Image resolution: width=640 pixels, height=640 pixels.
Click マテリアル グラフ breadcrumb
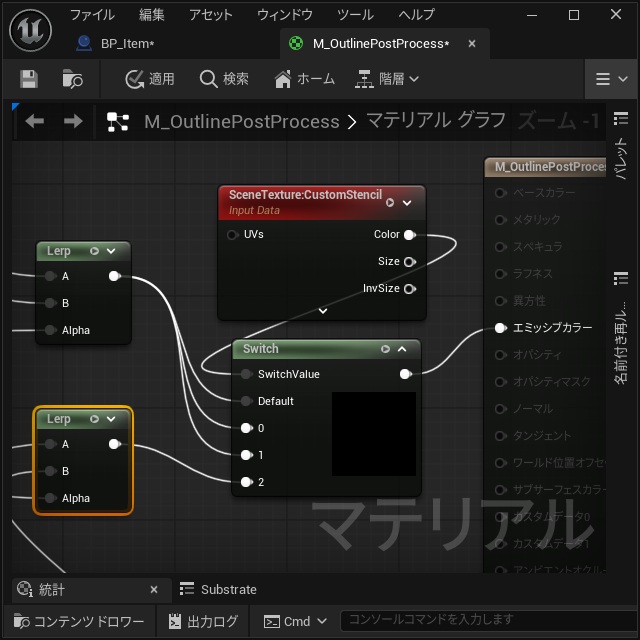[436, 121]
